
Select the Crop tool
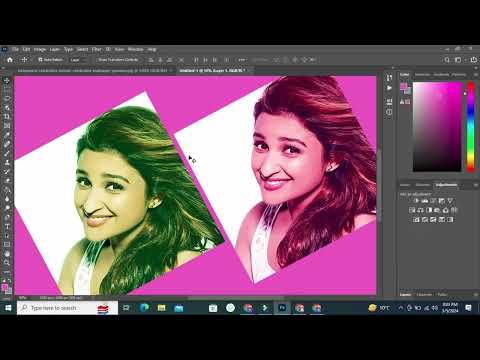tap(7, 117)
